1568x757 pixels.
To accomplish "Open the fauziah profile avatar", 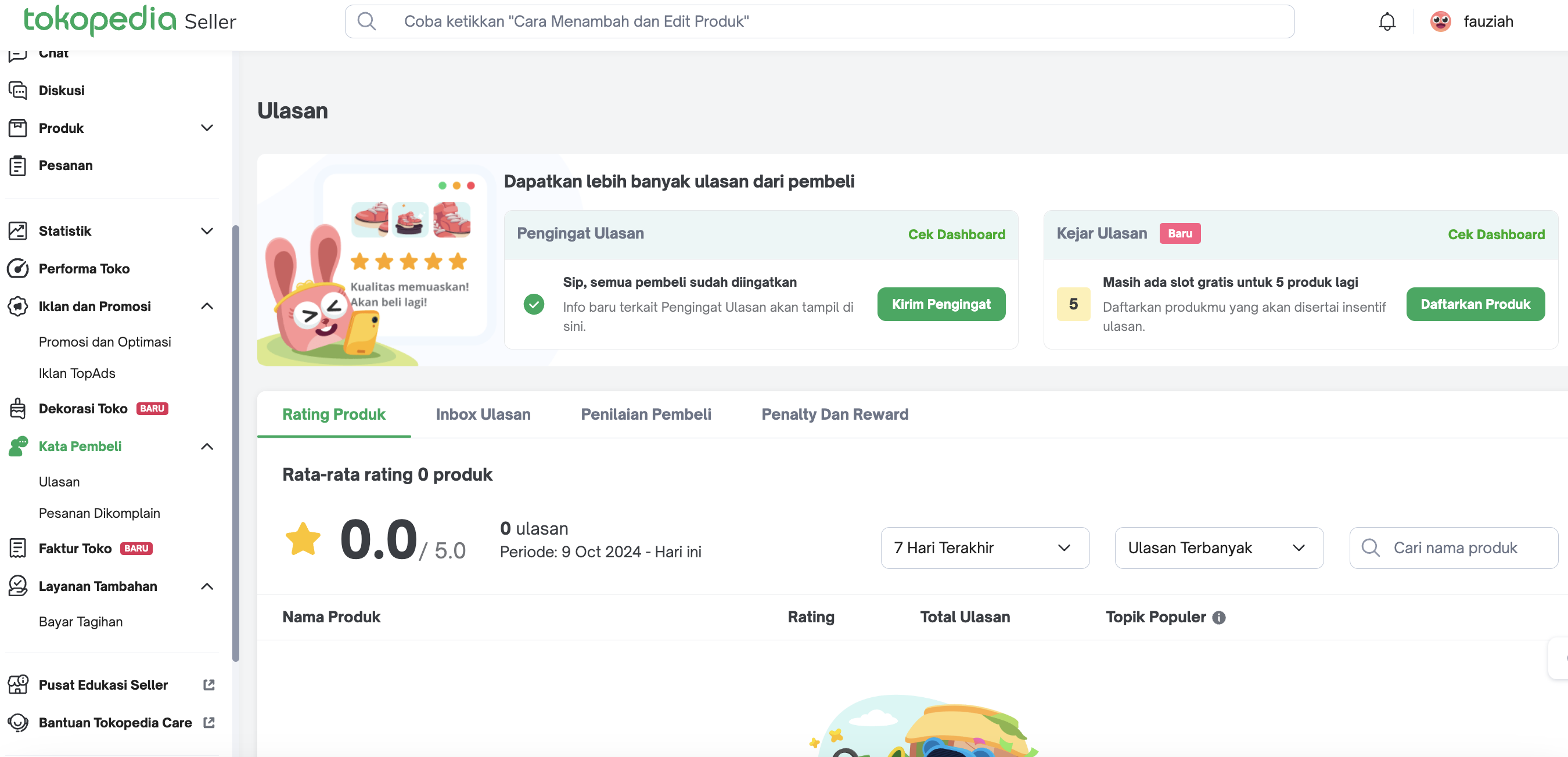I will 1440,22.
